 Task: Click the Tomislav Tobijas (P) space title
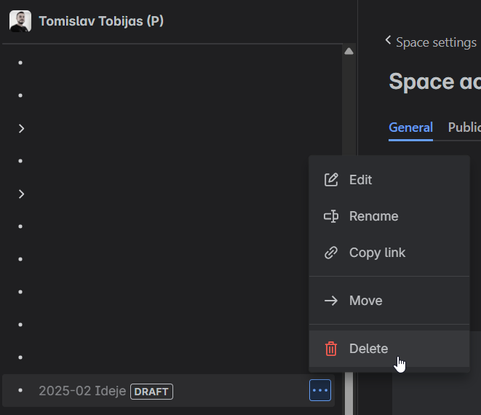pyautogui.click(x=101, y=21)
